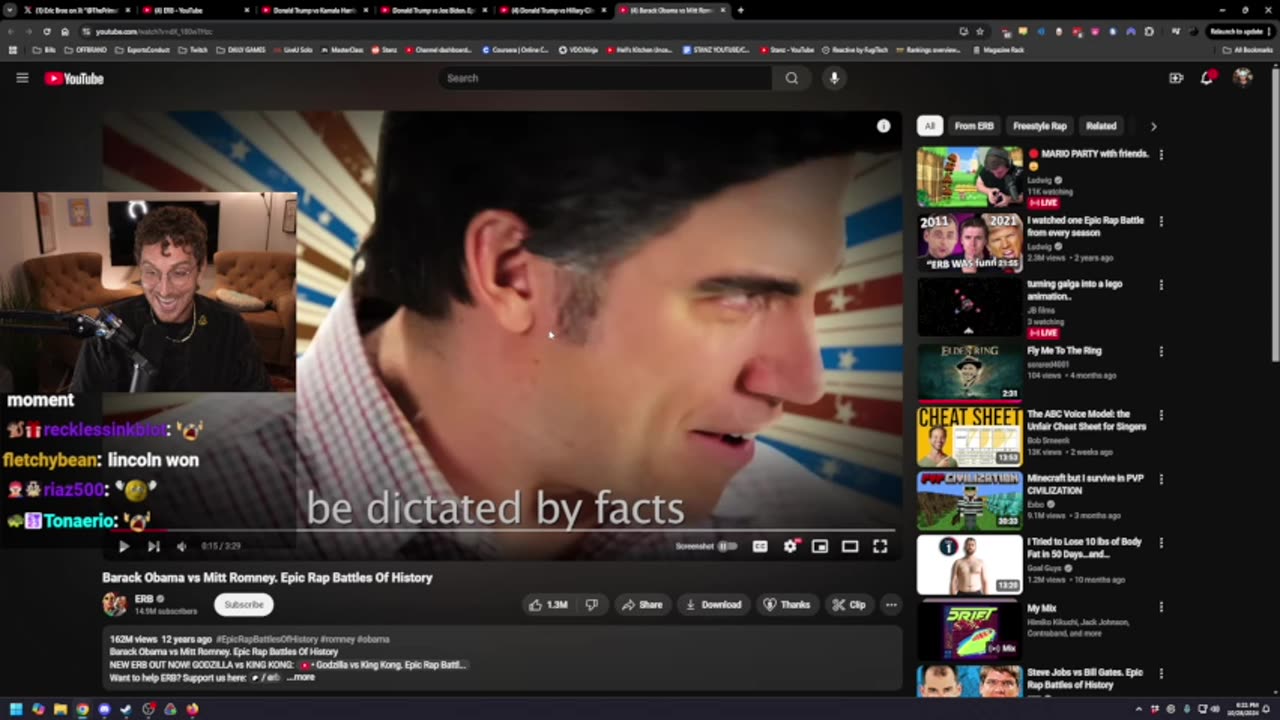Open options for the Minecraft PVP Civilization video

click(1161, 479)
